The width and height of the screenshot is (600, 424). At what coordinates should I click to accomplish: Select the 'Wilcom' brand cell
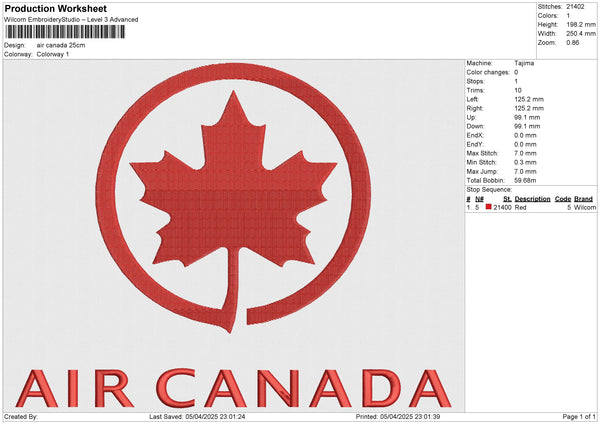pos(585,207)
